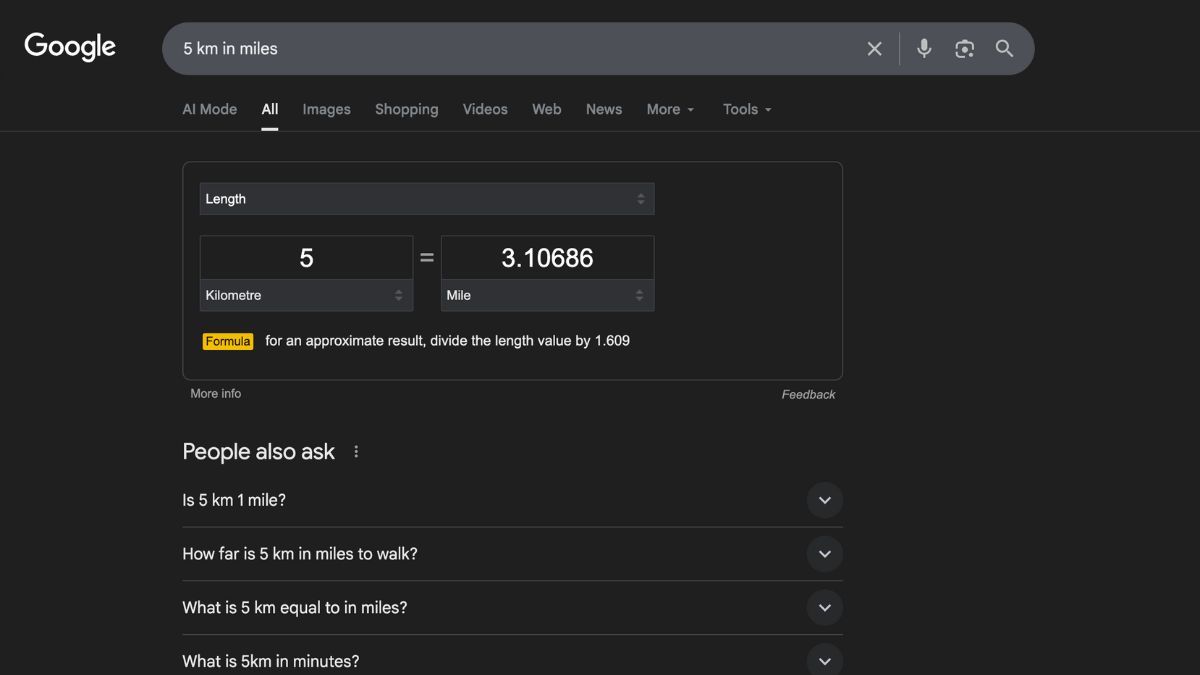Expand "How far is 5 km in miles to walk?"
The image size is (1200, 675).
[x=824, y=554]
